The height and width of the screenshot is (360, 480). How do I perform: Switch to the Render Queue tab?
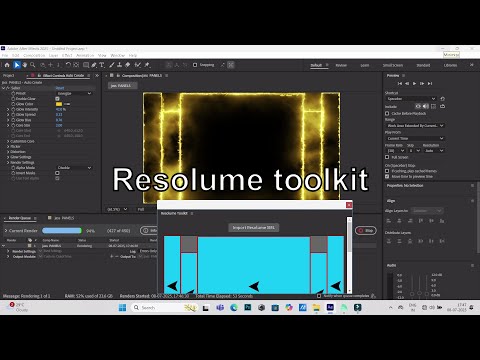pos(19,218)
